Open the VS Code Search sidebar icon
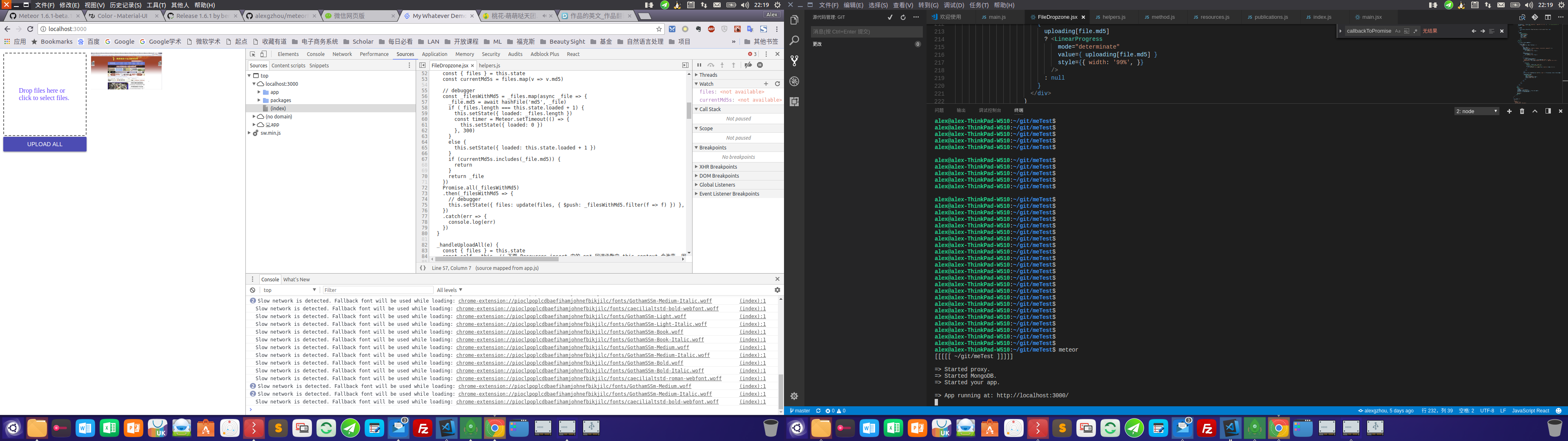The width and height of the screenshot is (1568, 441). click(x=794, y=40)
